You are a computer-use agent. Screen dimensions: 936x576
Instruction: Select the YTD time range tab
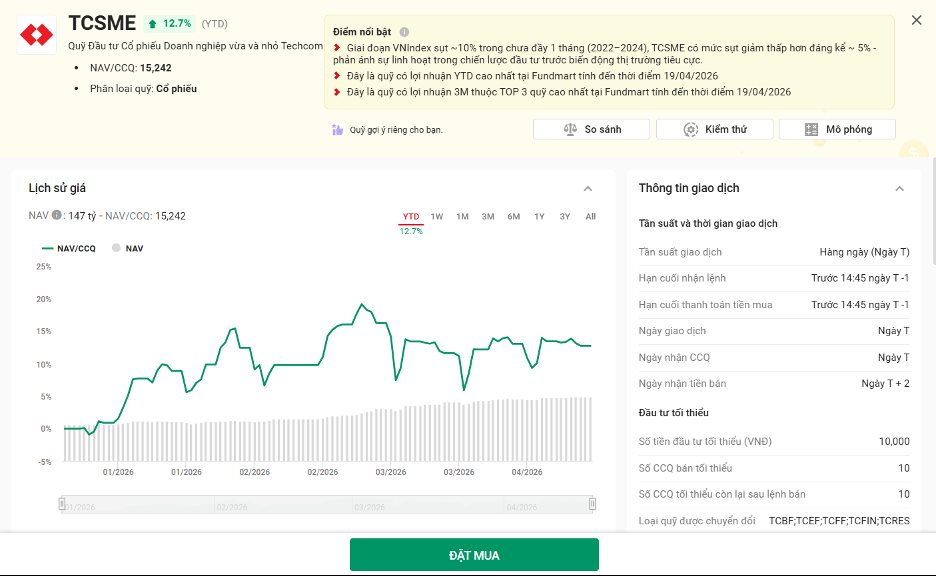(x=411, y=217)
